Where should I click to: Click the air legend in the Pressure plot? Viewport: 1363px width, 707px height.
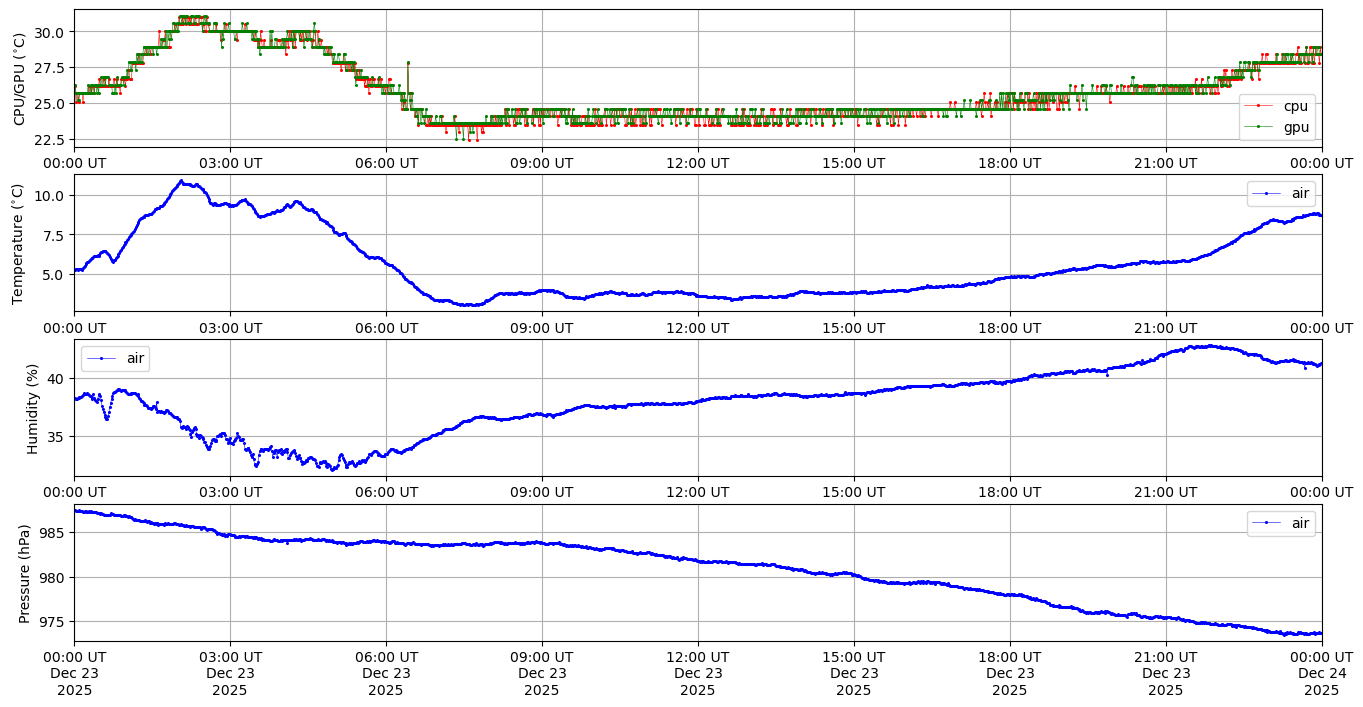[1280, 523]
